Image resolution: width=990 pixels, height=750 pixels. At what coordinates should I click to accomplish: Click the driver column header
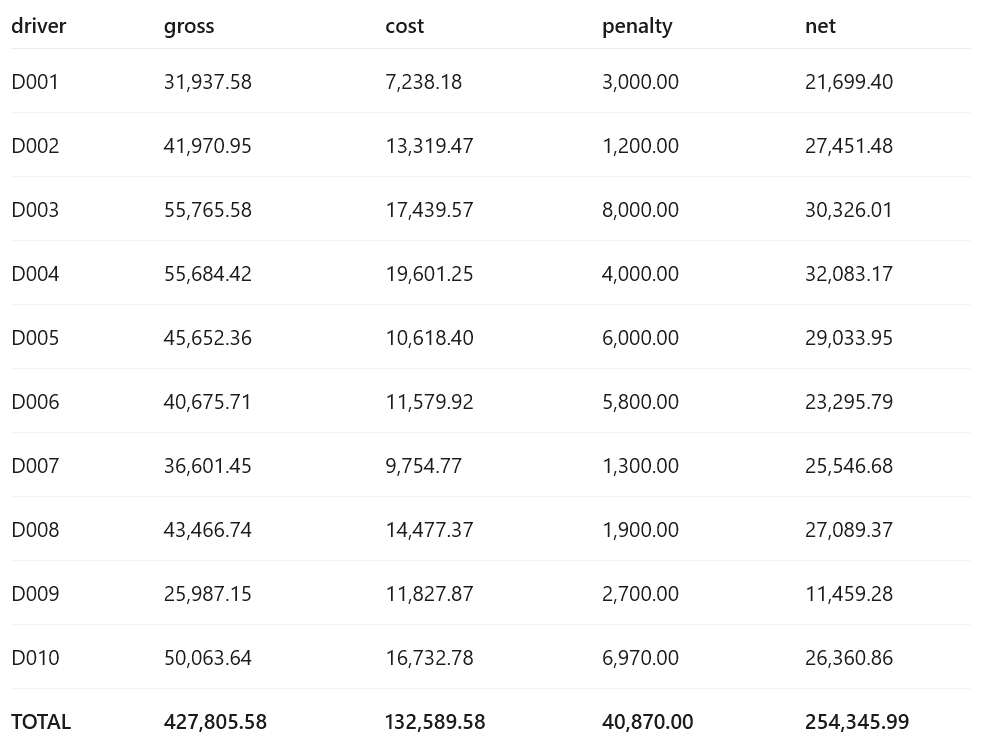[x=39, y=26]
